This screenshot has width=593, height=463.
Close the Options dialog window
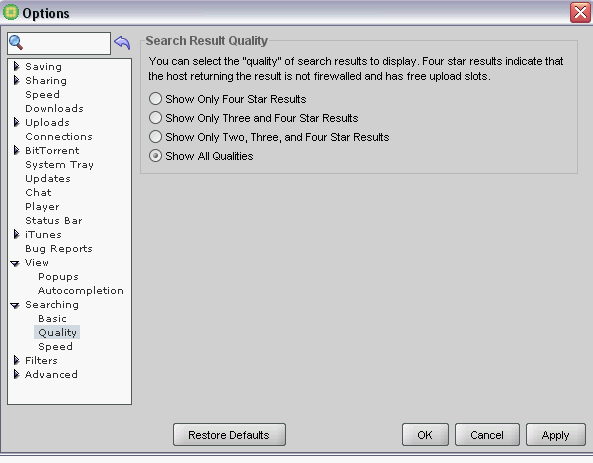pos(580,12)
